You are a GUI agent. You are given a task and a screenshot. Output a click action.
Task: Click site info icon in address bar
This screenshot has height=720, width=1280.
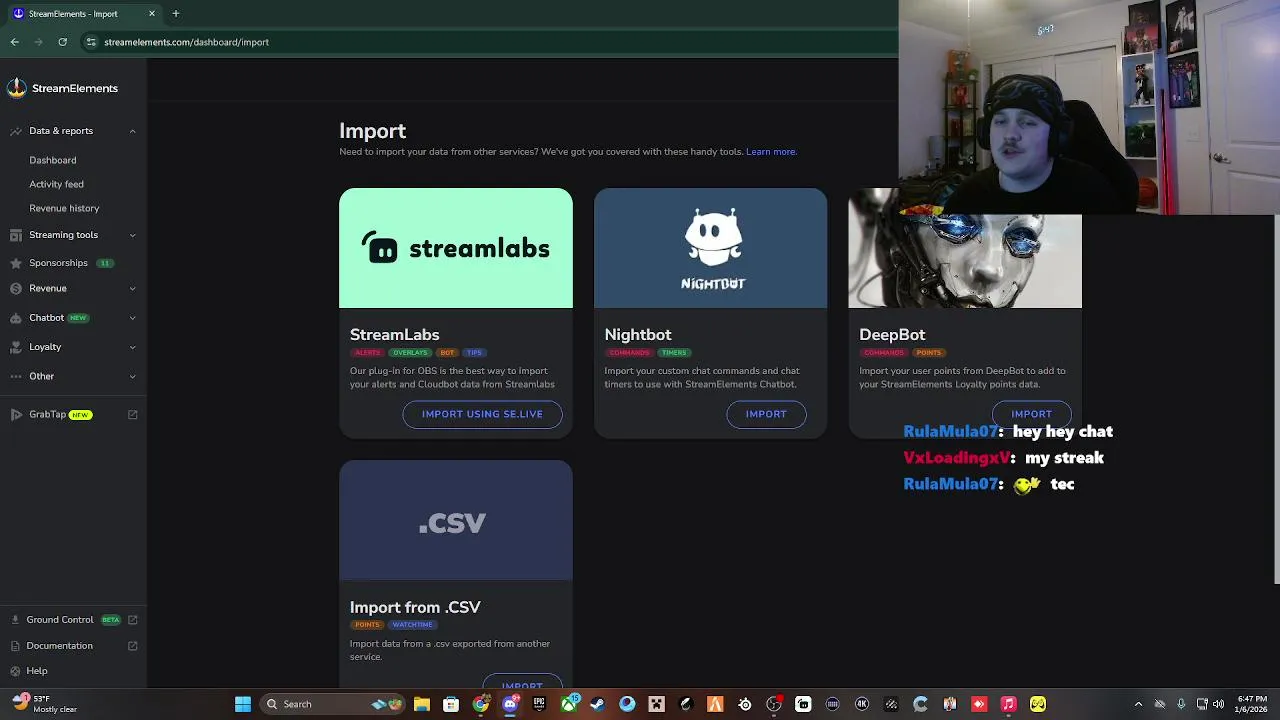pos(91,42)
